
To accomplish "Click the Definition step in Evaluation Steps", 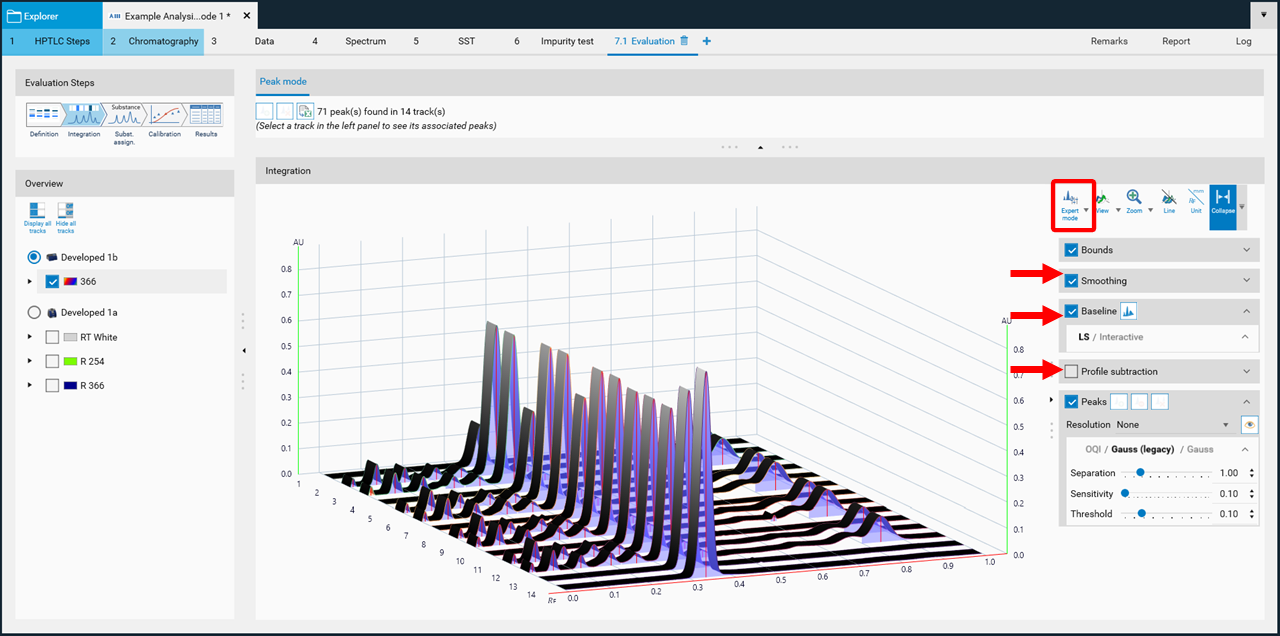I will coord(43,115).
